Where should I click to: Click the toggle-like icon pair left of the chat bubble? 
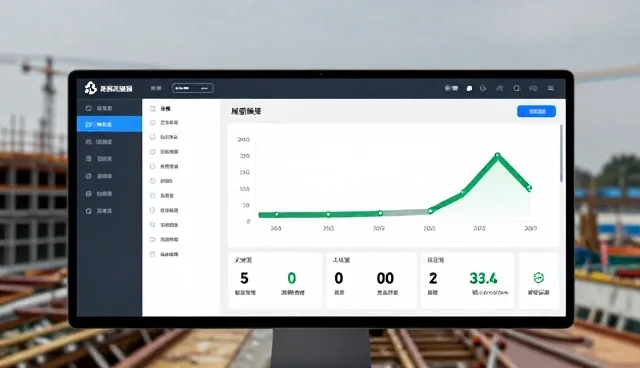pyautogui.click(x=451, y=88)
